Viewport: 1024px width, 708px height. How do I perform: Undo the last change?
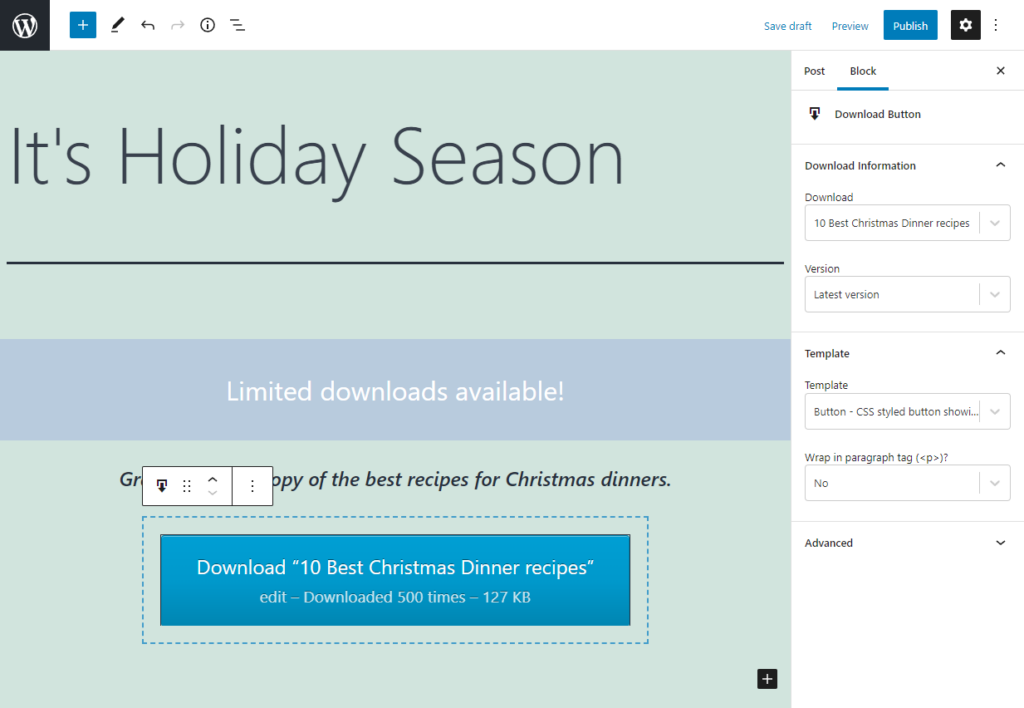pyautogui.click(x=148, y=25)
